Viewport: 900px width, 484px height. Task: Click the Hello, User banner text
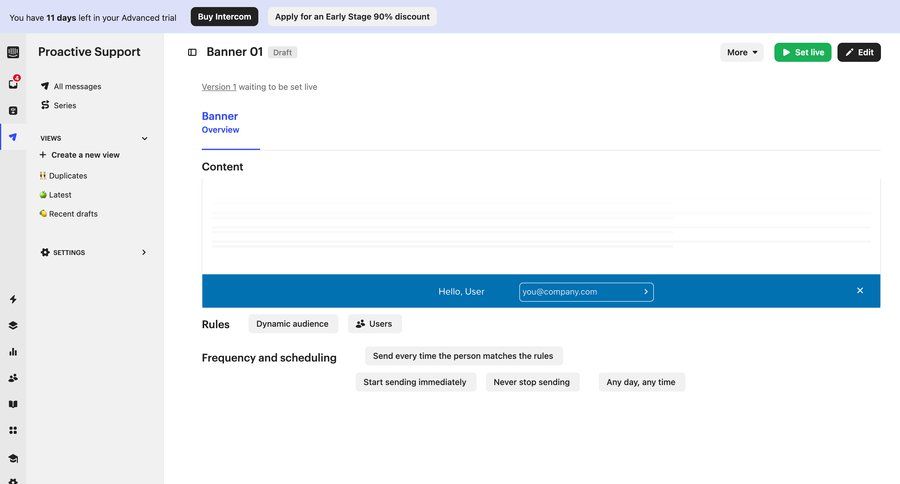[461, 292]
